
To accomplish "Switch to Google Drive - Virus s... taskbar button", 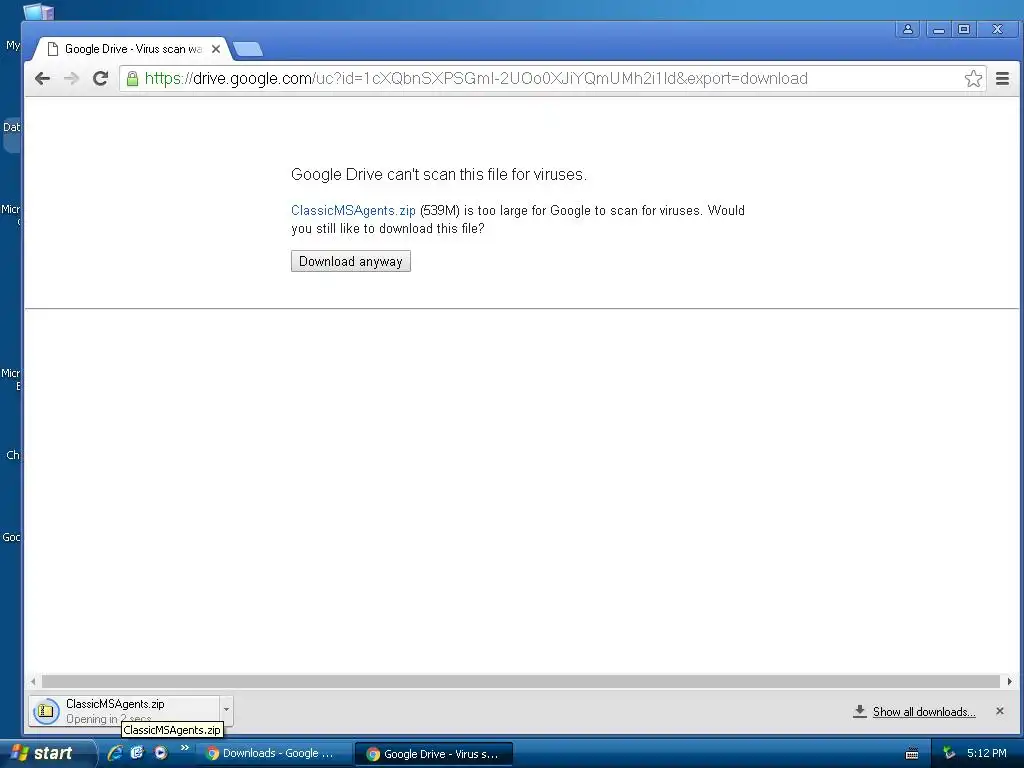I will click(434, 754).
